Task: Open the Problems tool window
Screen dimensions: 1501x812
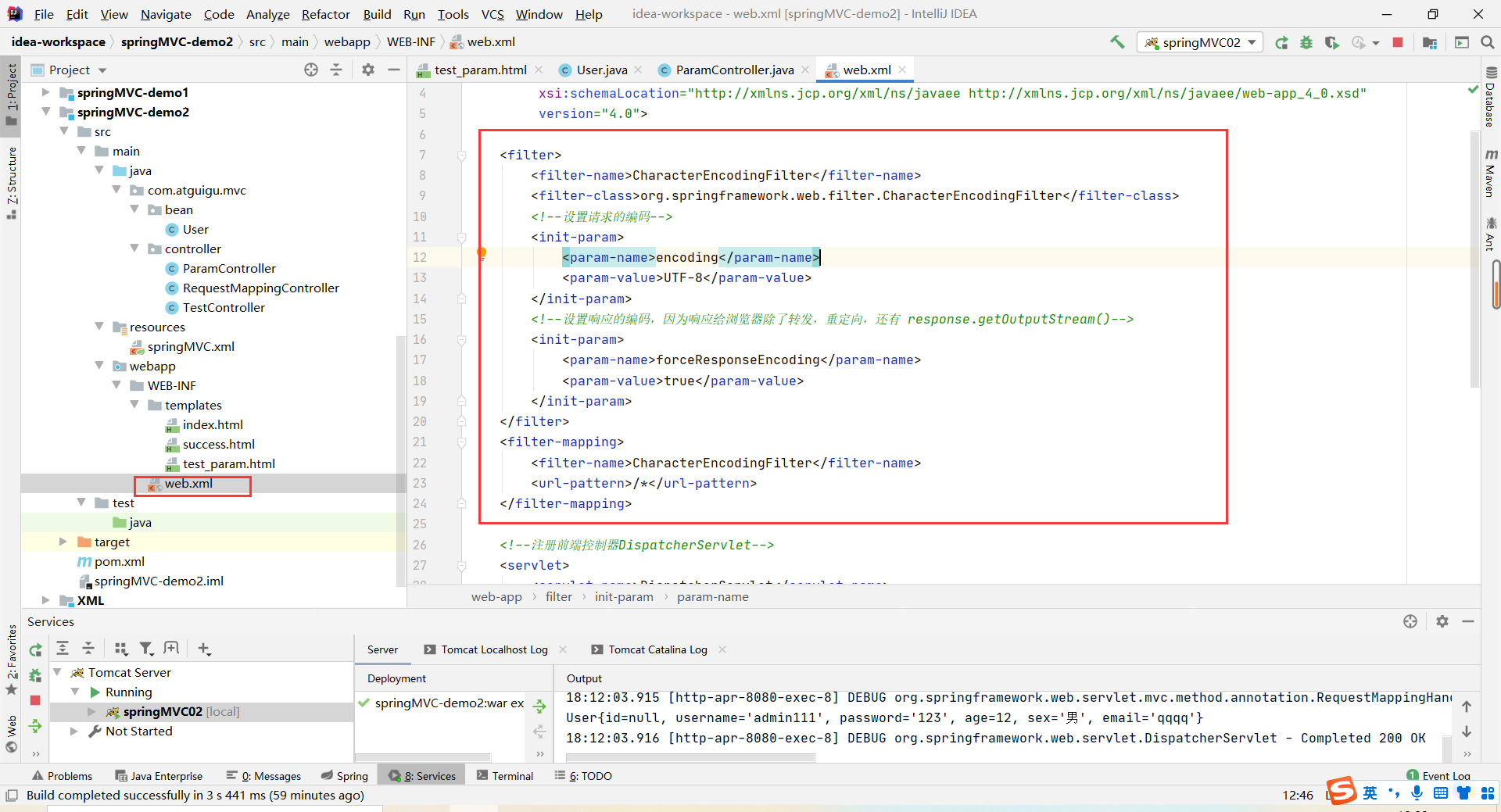Action: (62, 775)
